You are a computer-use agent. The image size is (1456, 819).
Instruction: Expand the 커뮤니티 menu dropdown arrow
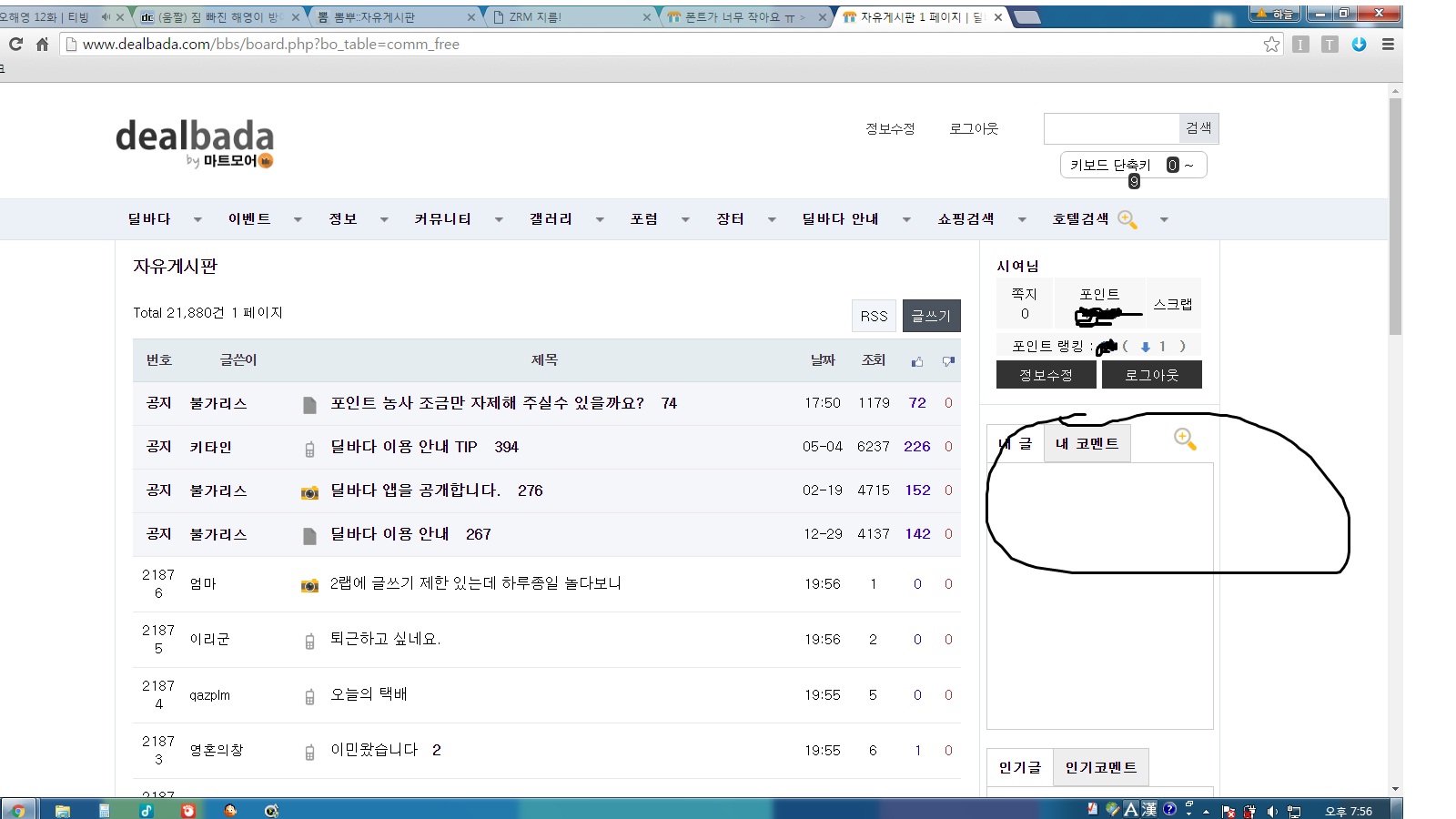click(499, 219)
